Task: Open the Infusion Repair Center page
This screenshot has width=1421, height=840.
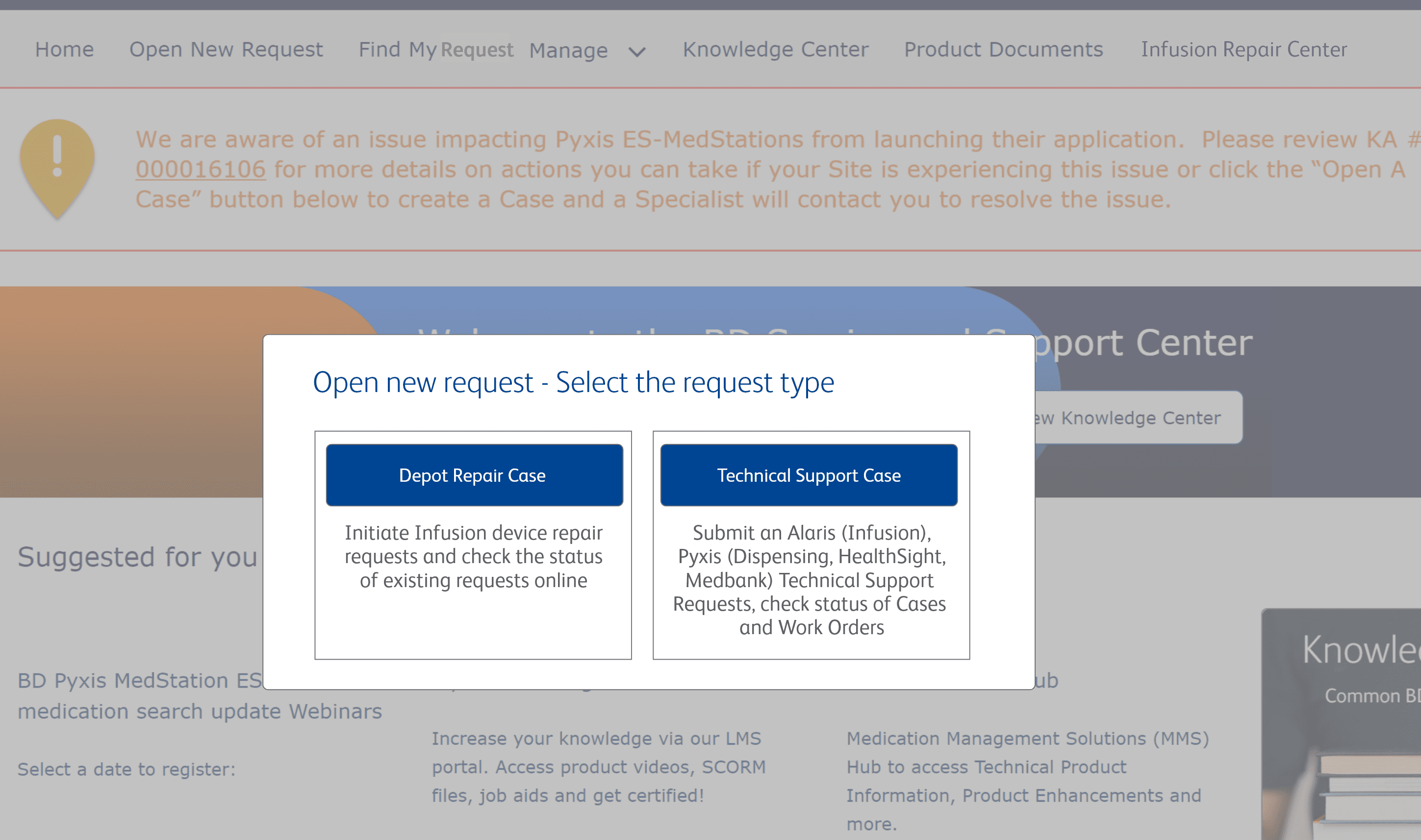Action: (1243, 50)
